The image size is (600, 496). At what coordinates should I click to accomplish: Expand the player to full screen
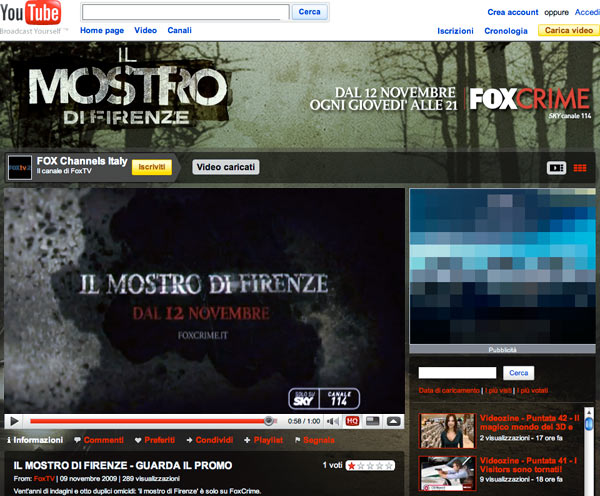[393, 421]
